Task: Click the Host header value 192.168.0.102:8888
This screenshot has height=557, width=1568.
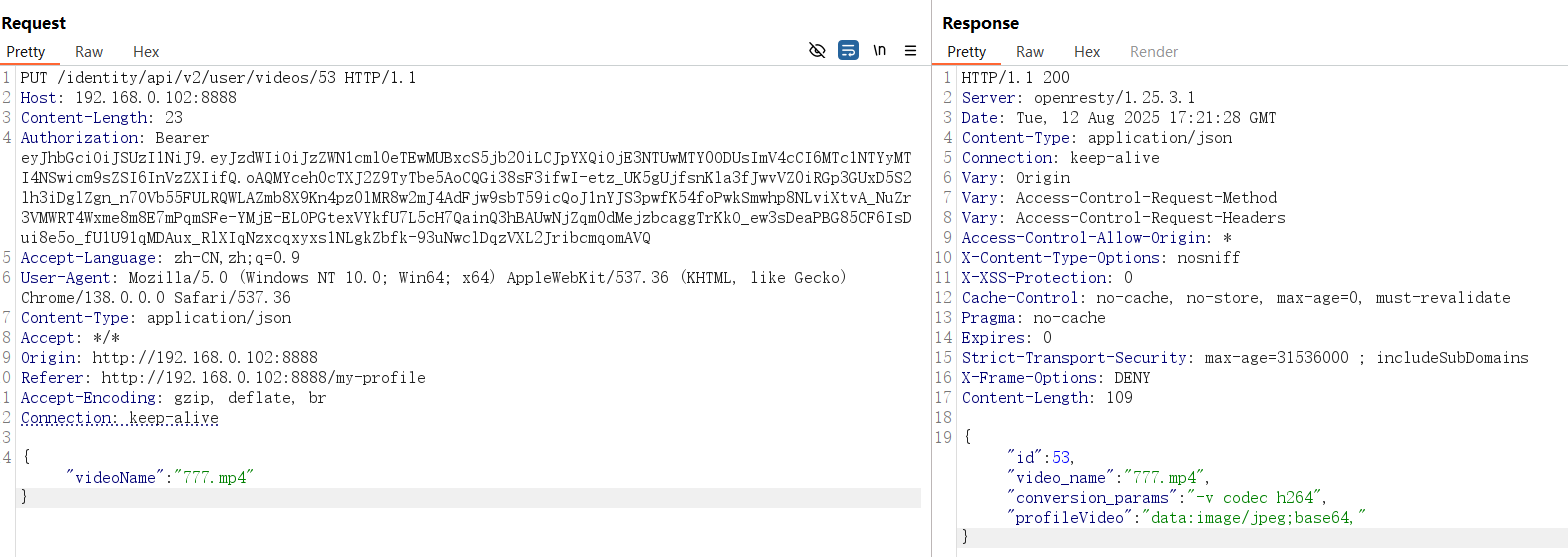Action: (x=156, y=98)
